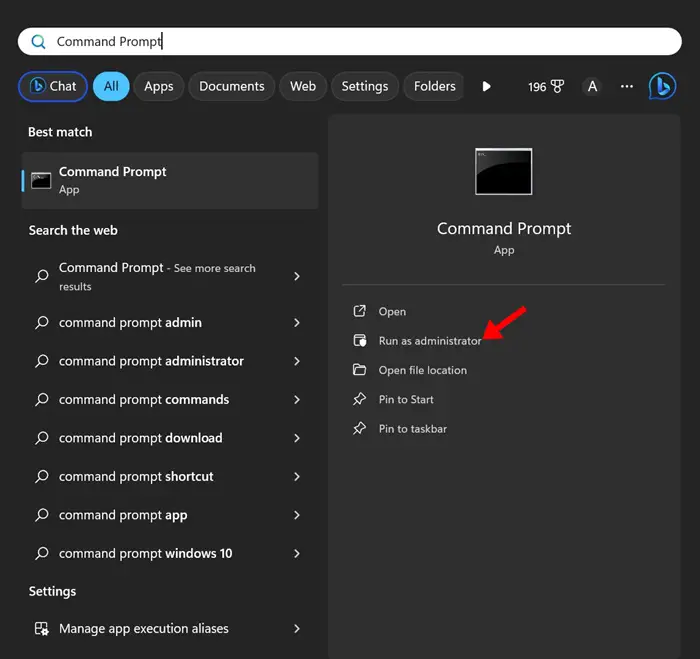Choose Run as administrator

[430, 341]
